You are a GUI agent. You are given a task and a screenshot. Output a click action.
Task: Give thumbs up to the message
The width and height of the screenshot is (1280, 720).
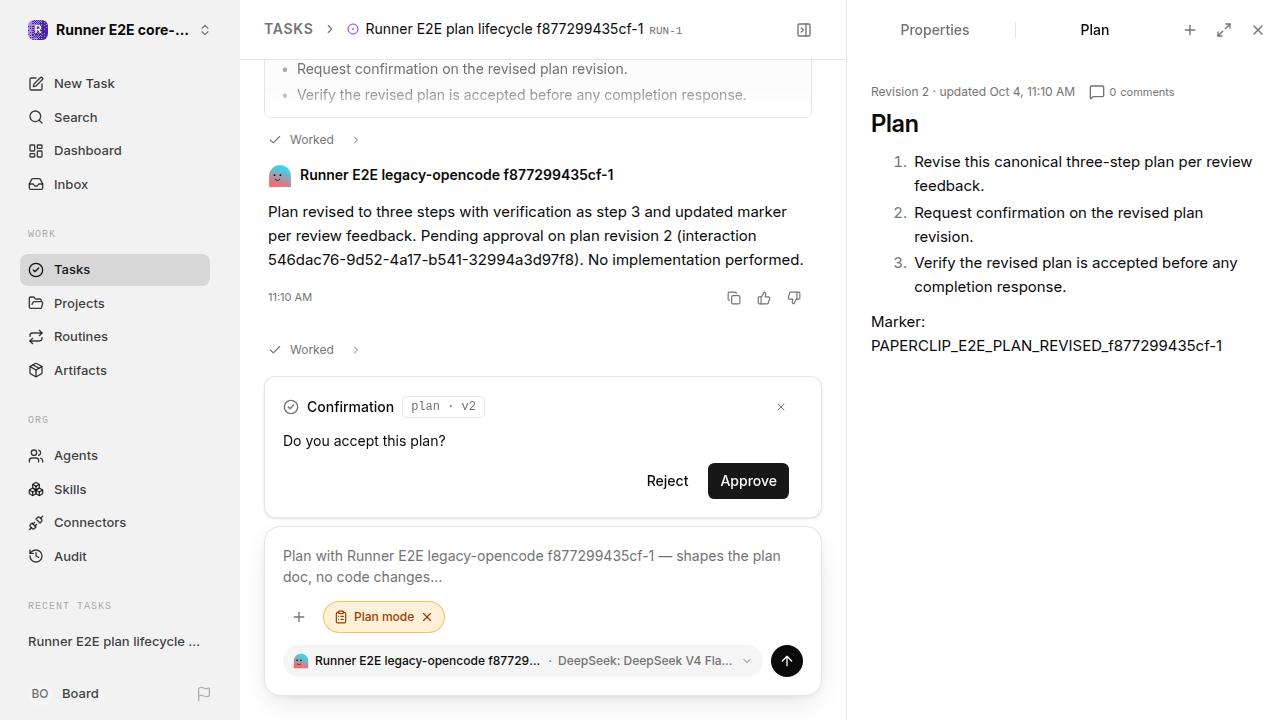tap(764, 298)
